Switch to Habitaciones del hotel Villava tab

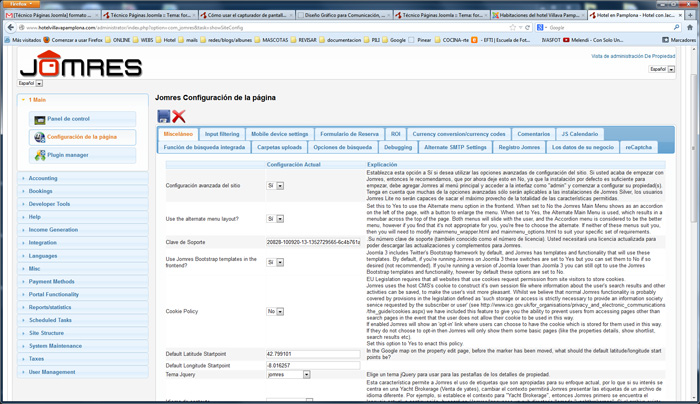point(539,15)
